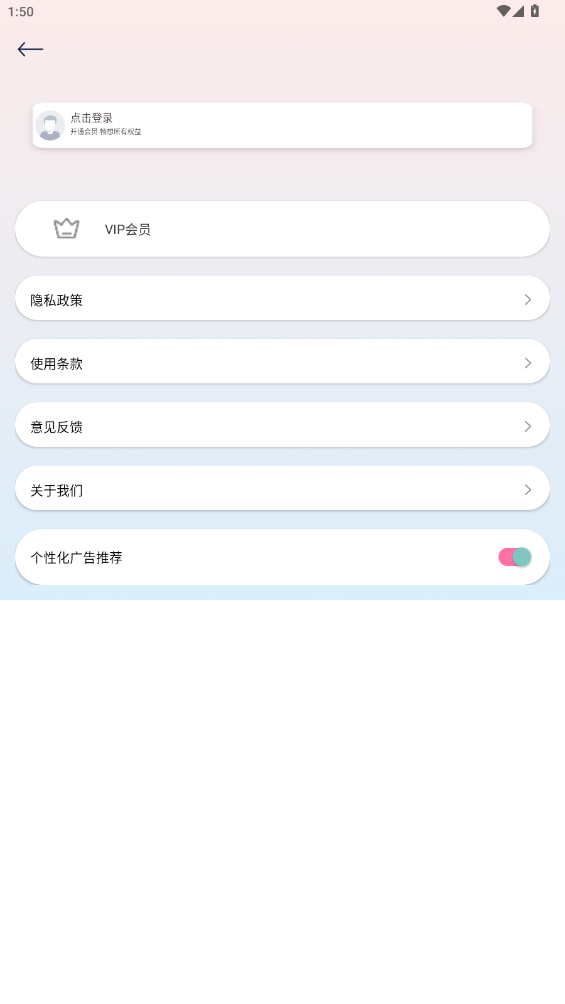565x1004 pixels.
Task: Tap the 开通会员 subtitle under login
Action: [106, 132]
